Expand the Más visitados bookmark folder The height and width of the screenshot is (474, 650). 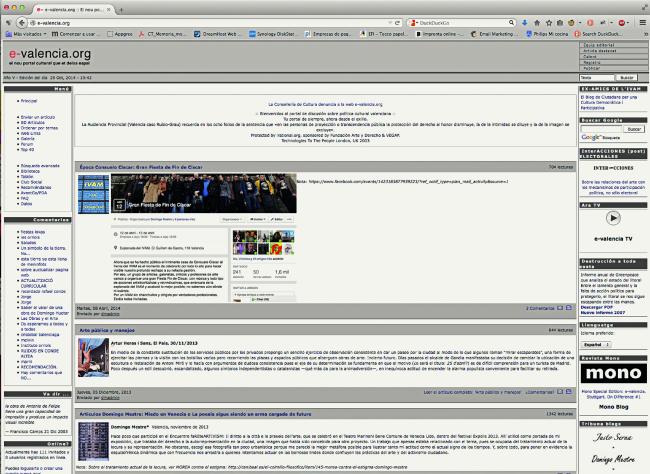tap(26, 34)
